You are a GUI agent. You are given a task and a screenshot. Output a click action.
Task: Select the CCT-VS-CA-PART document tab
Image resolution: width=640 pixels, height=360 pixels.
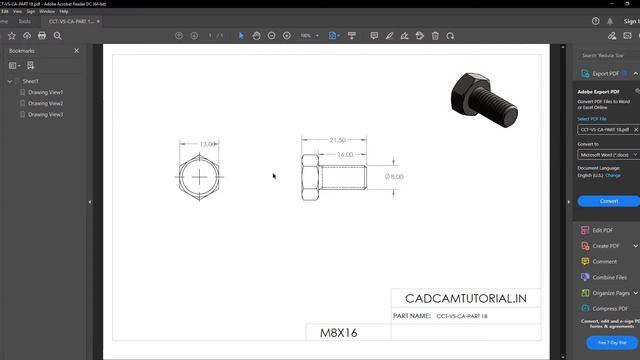click(x=71, y=21)
